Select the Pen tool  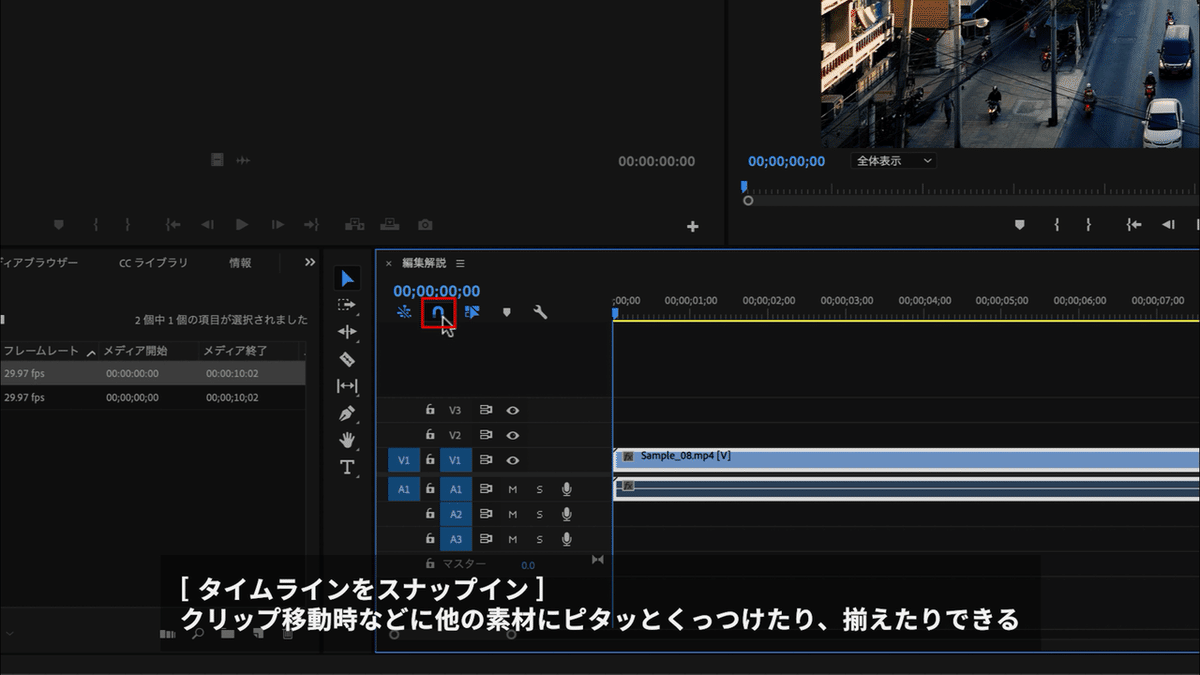tap(347, 413)
